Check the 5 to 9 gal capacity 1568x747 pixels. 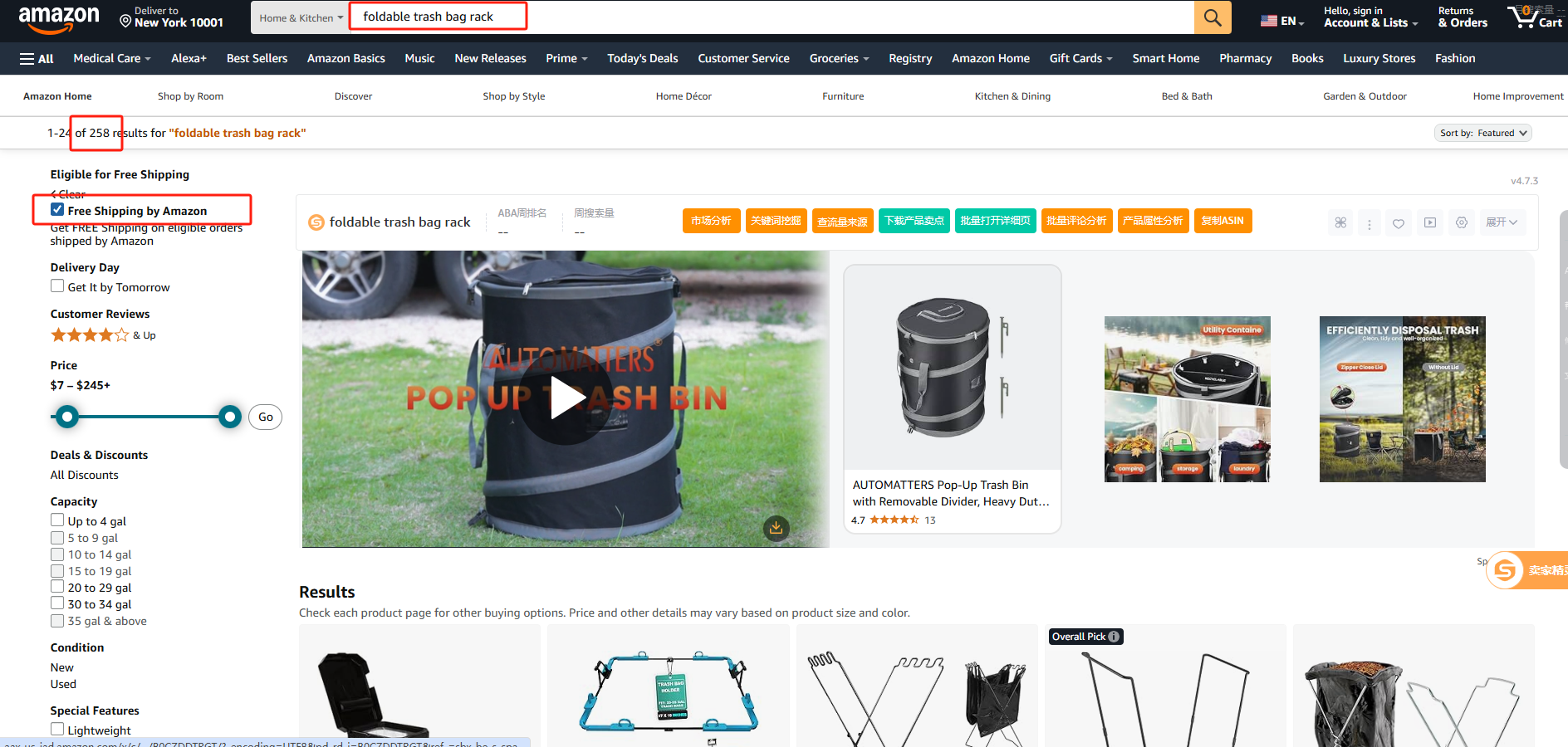[x=57, y=537]
